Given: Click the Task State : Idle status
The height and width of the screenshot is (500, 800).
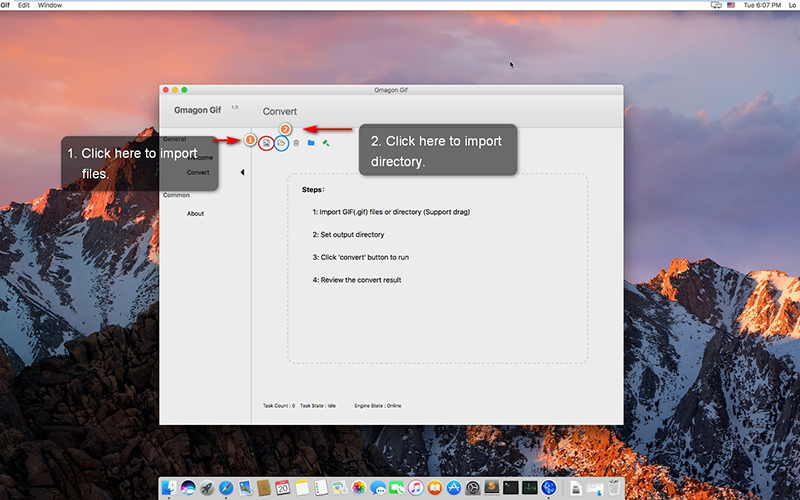Looking at the screenshot, I should [x=318, y=406].
